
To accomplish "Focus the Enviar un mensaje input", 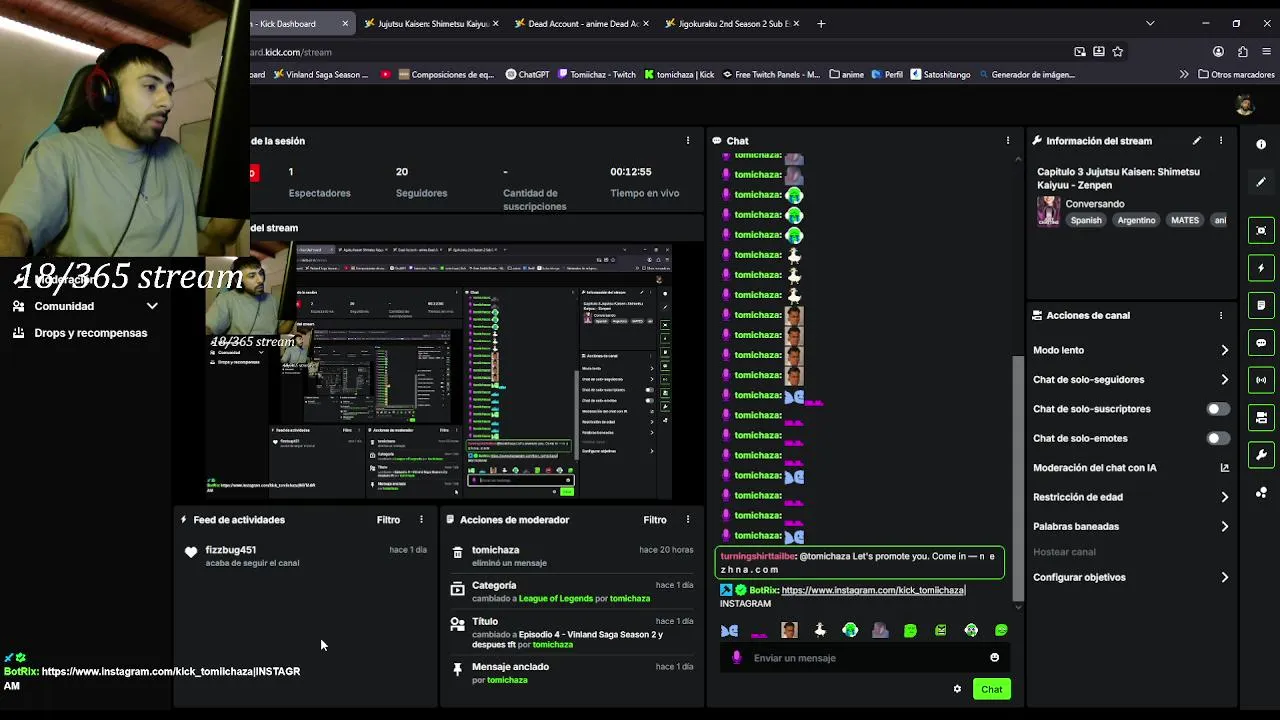I will point(865,658).
